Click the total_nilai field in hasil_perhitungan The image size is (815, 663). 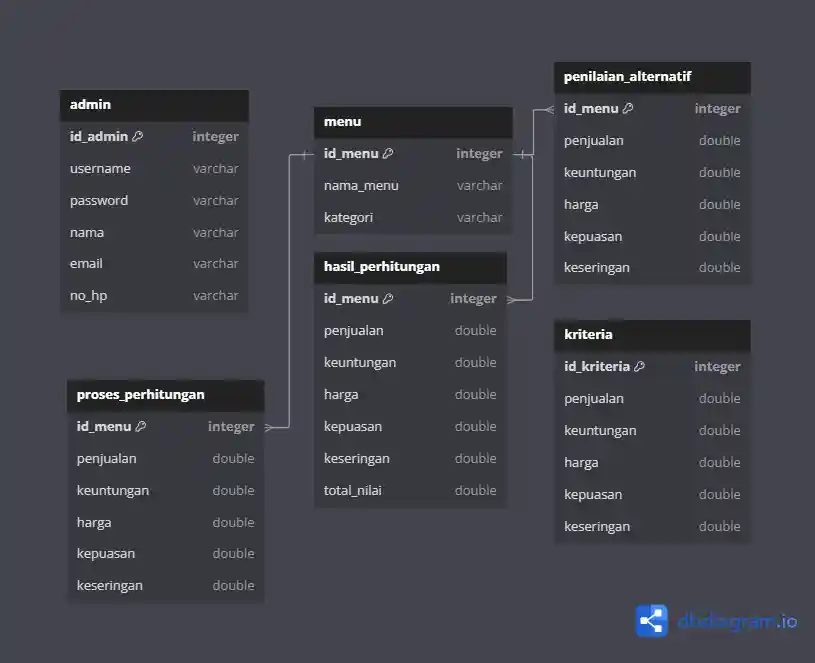tap(410, 491)
